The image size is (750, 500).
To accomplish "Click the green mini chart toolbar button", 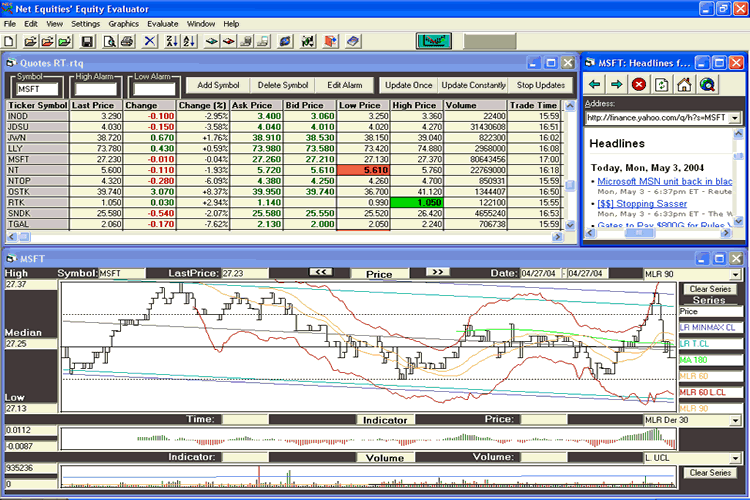I will 433,41.
